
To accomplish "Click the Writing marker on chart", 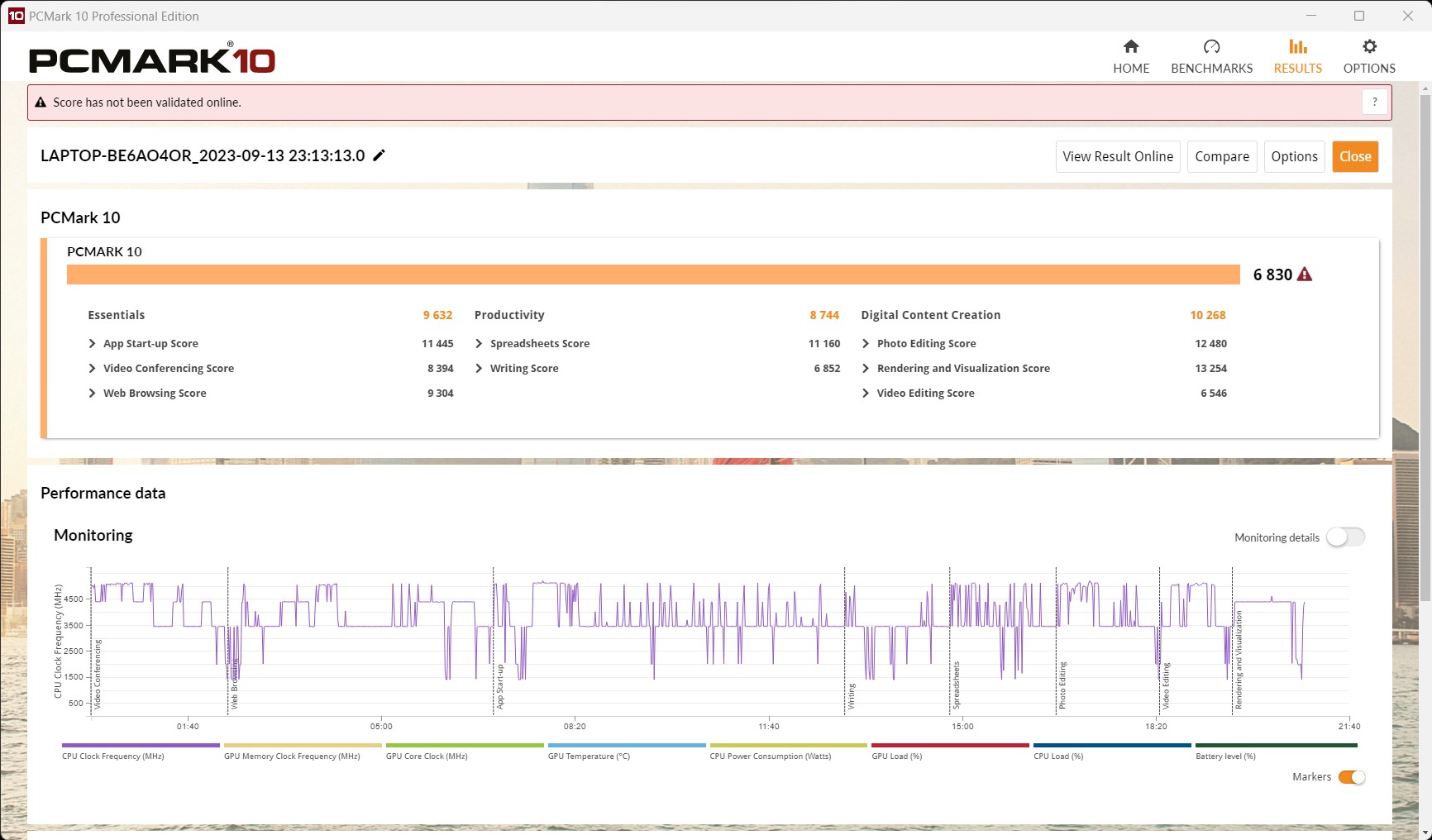I will (x=852, y=696).
